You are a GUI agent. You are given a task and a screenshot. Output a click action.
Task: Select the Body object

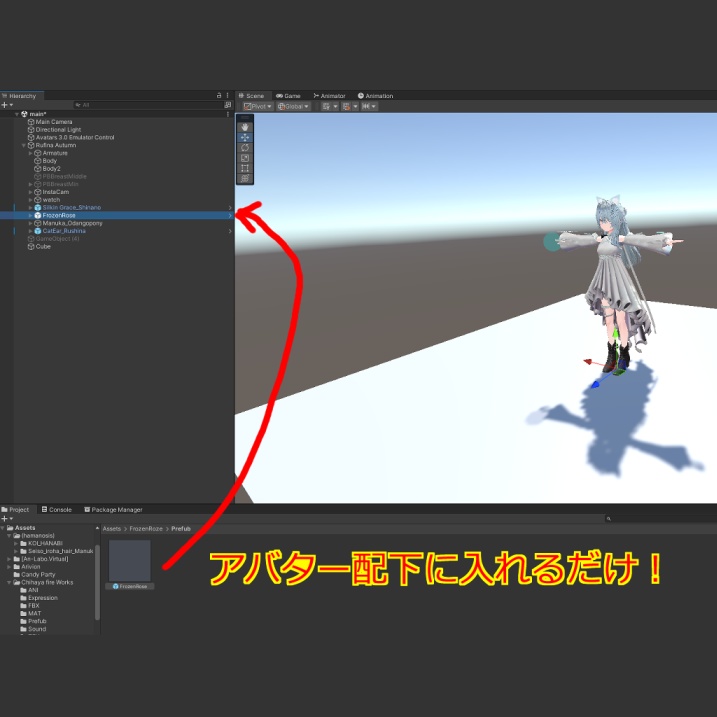tap(49, 161)
